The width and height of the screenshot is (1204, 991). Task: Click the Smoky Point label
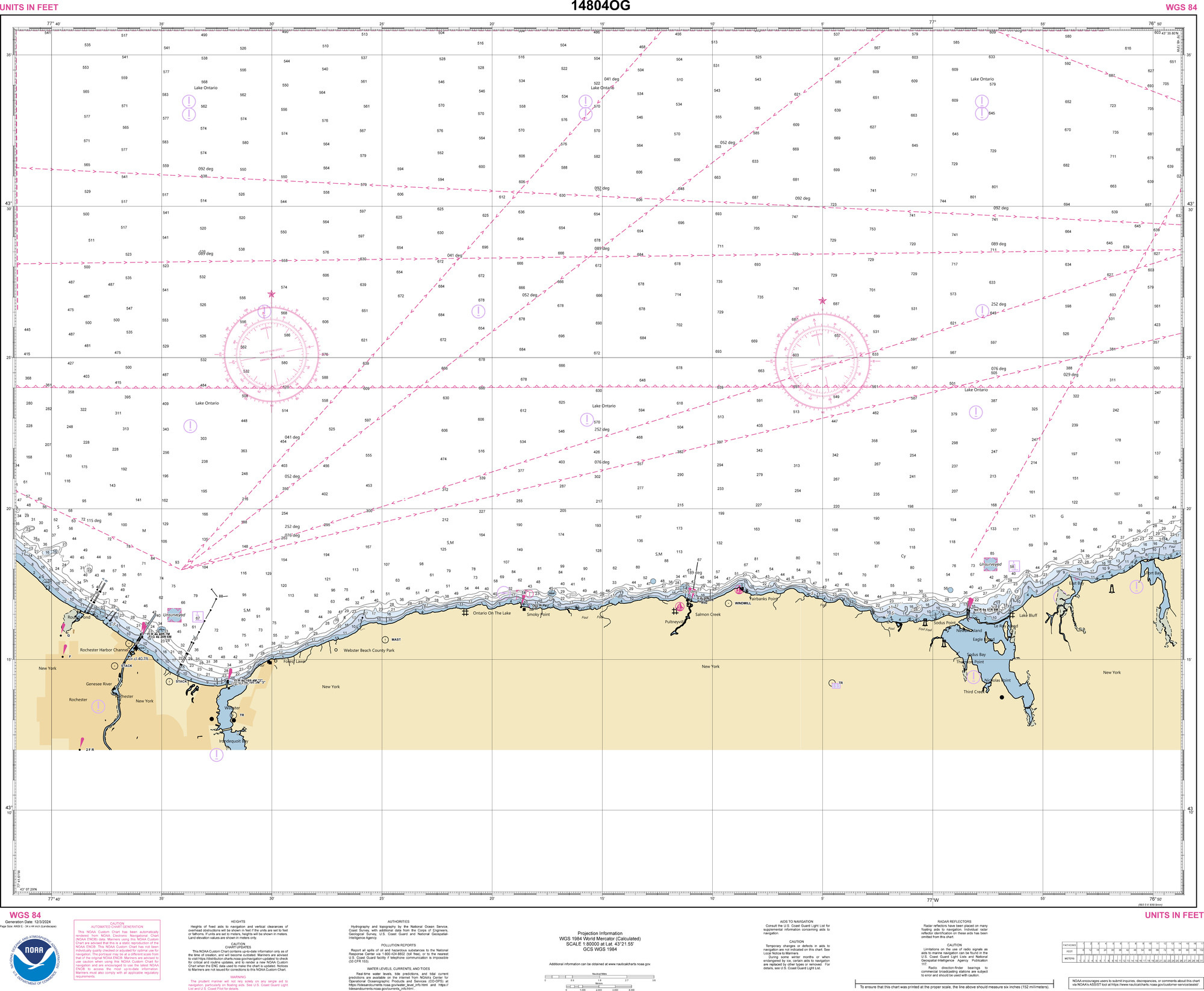click(538, 615)
